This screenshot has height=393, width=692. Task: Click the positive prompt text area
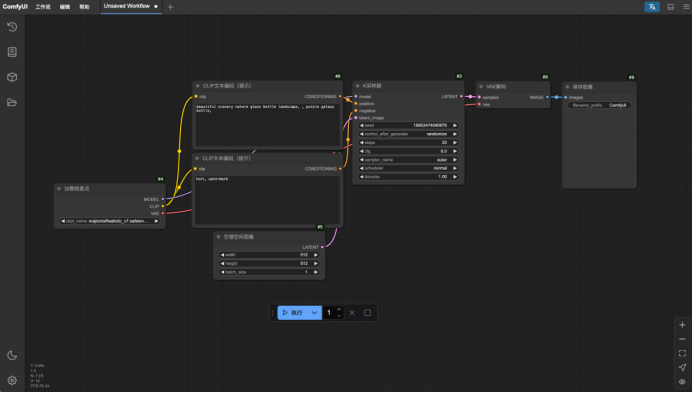267,124
